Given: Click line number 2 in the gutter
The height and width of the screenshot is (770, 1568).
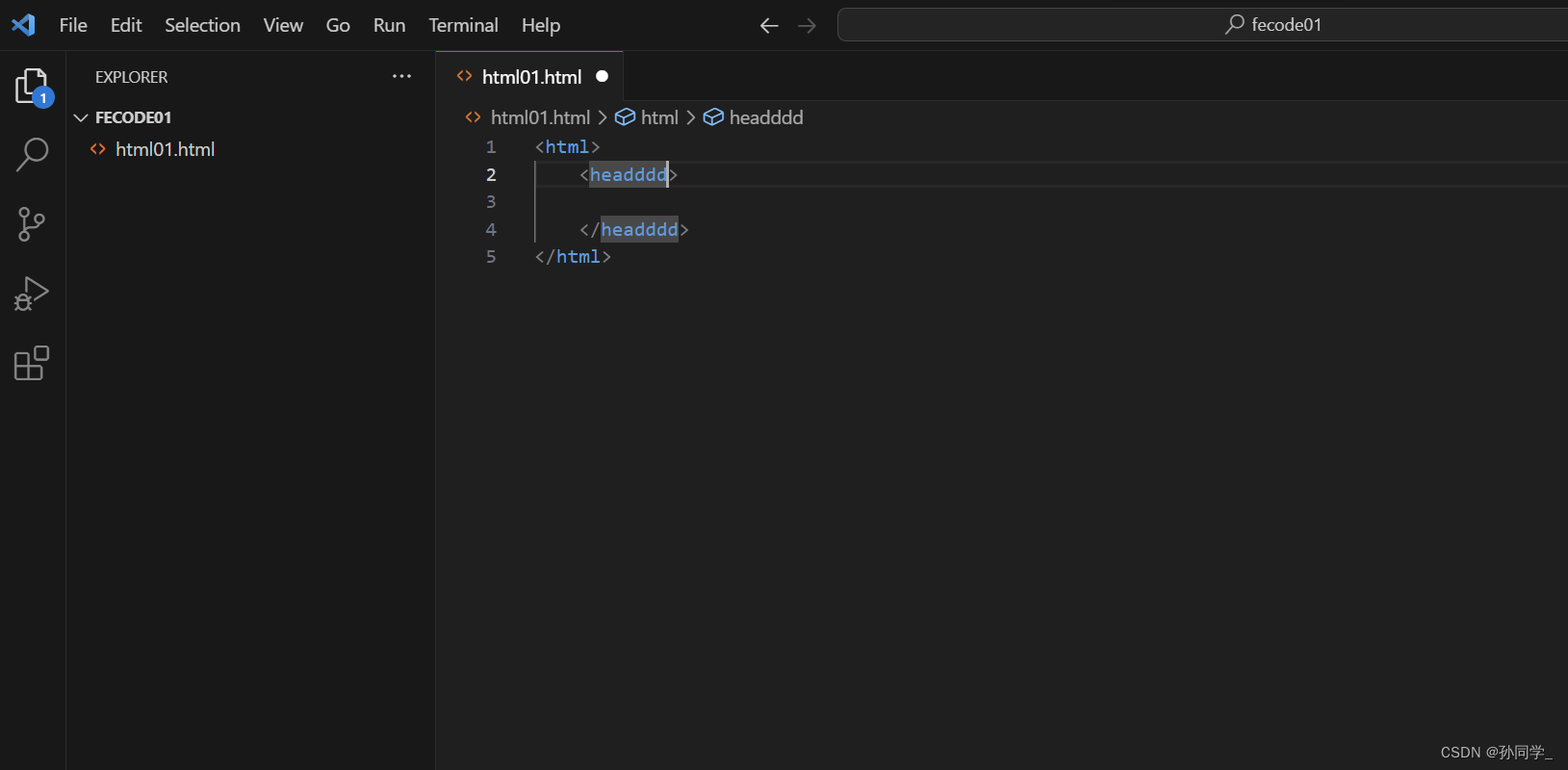Looking at the screenshot, I should click(x=491, y=175).
